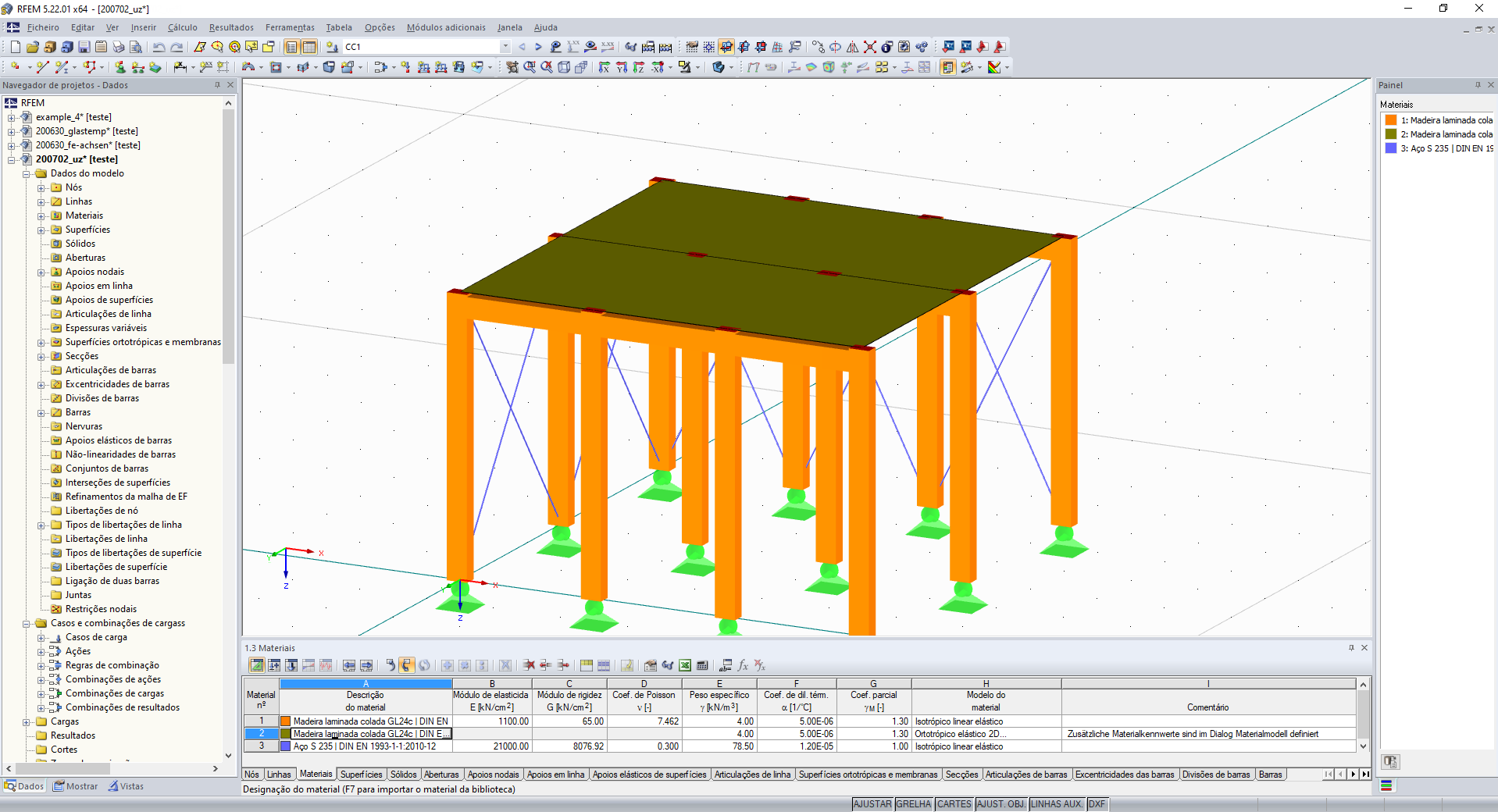Create a new model file icon
Image resolution: width=1498 pixels, height=812 pixels.
point(16,47)
